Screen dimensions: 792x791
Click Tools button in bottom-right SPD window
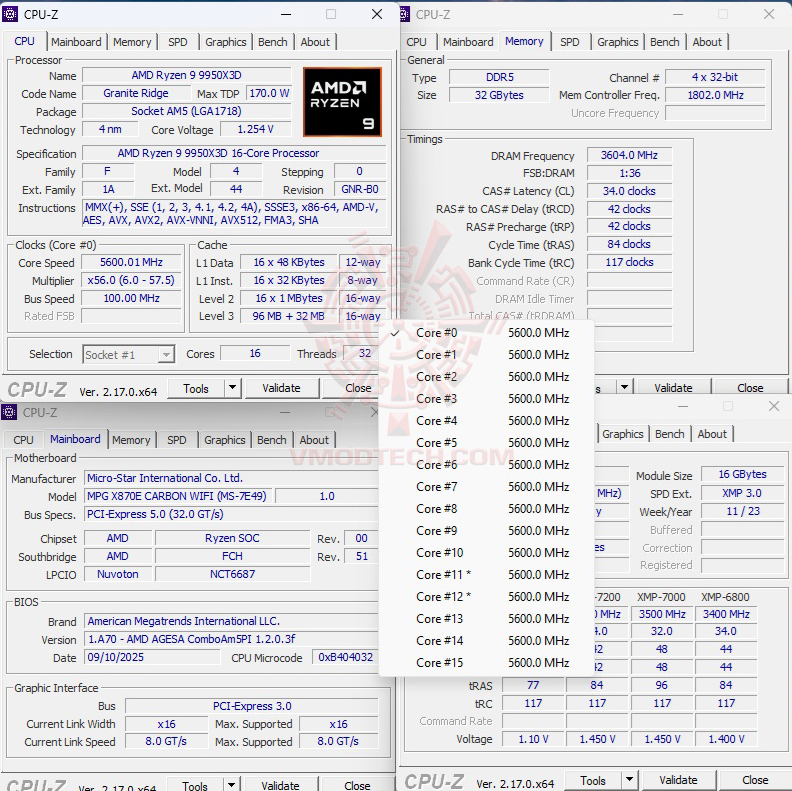(592, 780)
